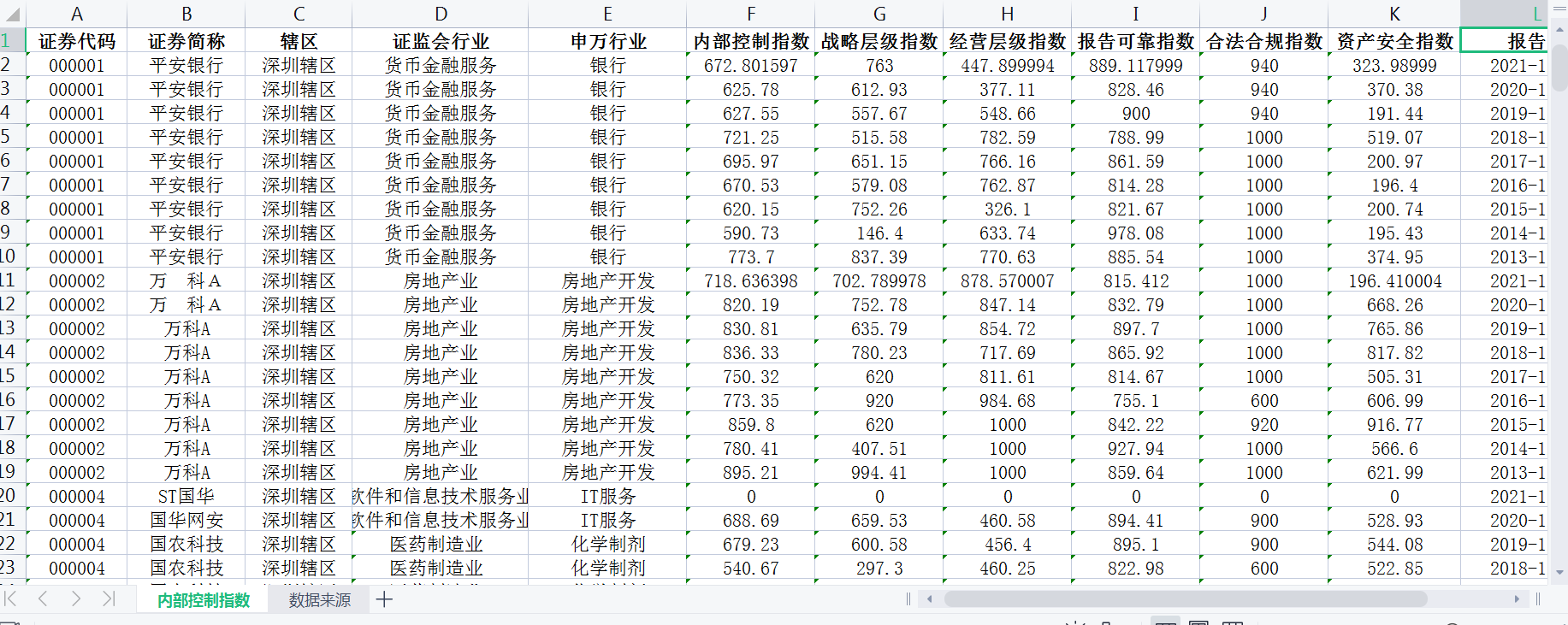Click the 证券代码 header cell
1568x625 pixels.
click(77, 41)
